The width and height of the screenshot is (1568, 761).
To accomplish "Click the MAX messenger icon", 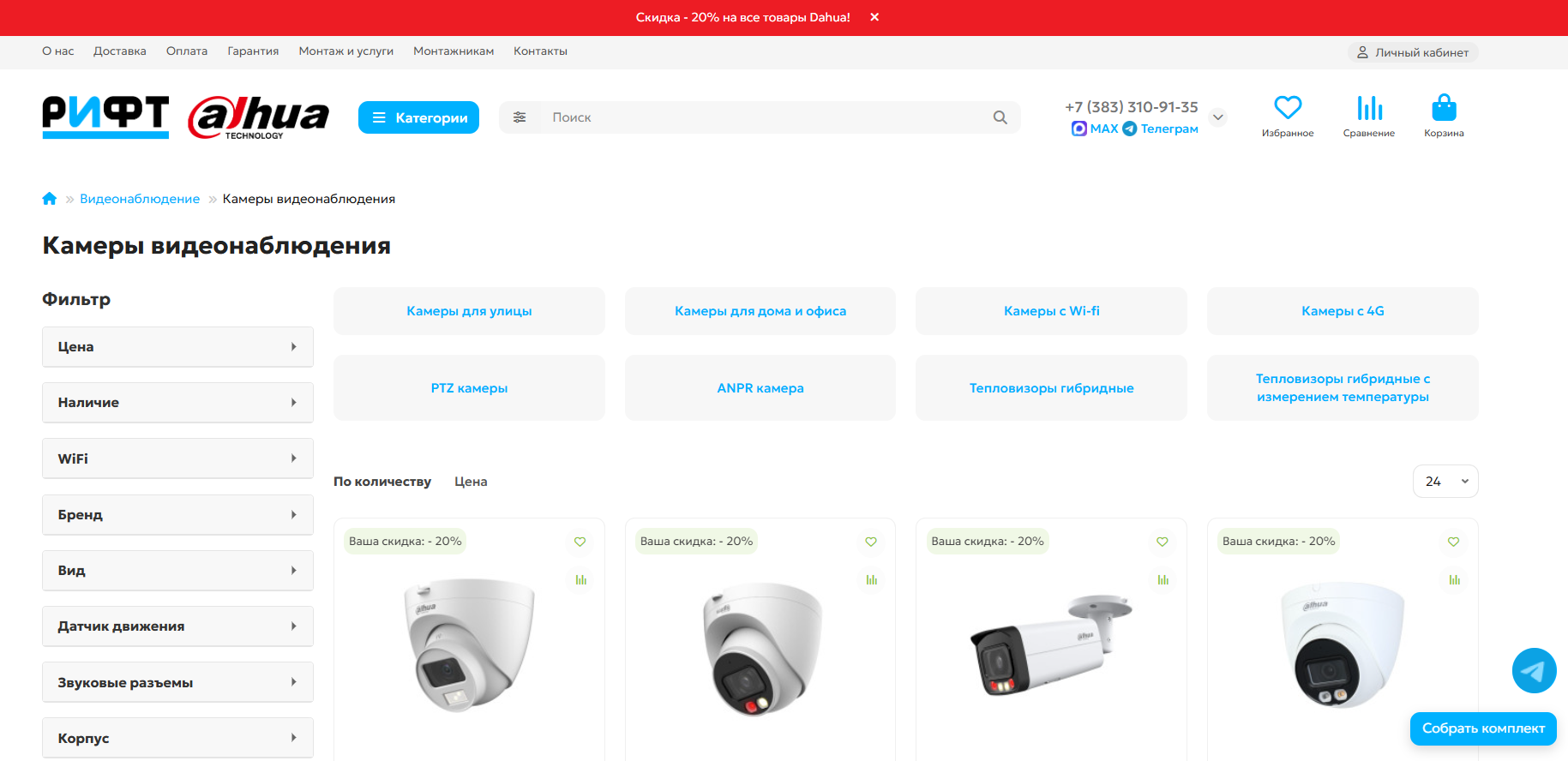I will coord(1079,129).
